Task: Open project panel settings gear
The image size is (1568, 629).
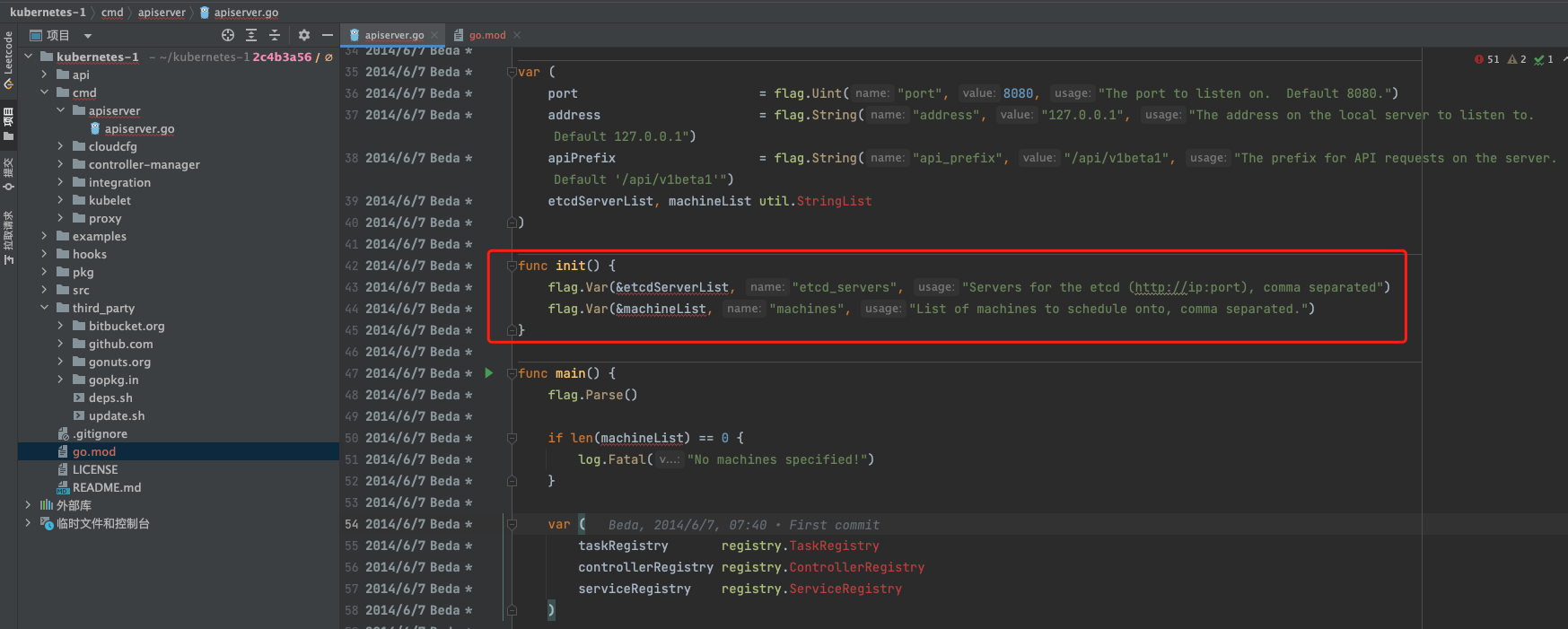Action: (304, 35)
